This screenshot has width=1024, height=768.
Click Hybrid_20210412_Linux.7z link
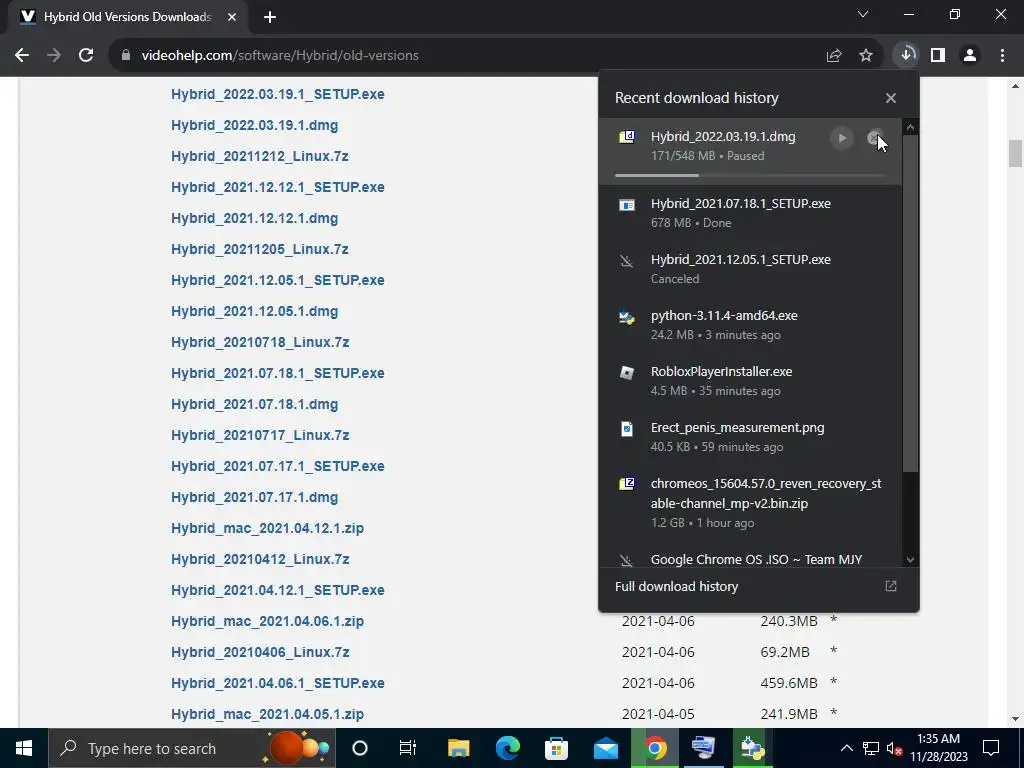click(x=260, y=559)
